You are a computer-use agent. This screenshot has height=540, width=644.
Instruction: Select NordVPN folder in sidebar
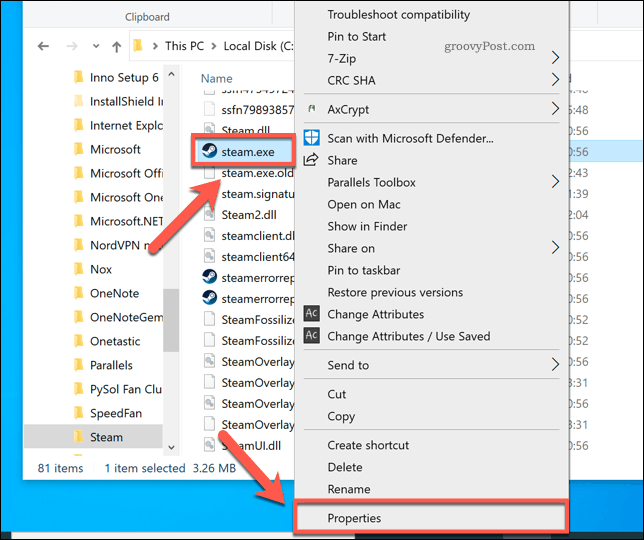click(126, 245)
